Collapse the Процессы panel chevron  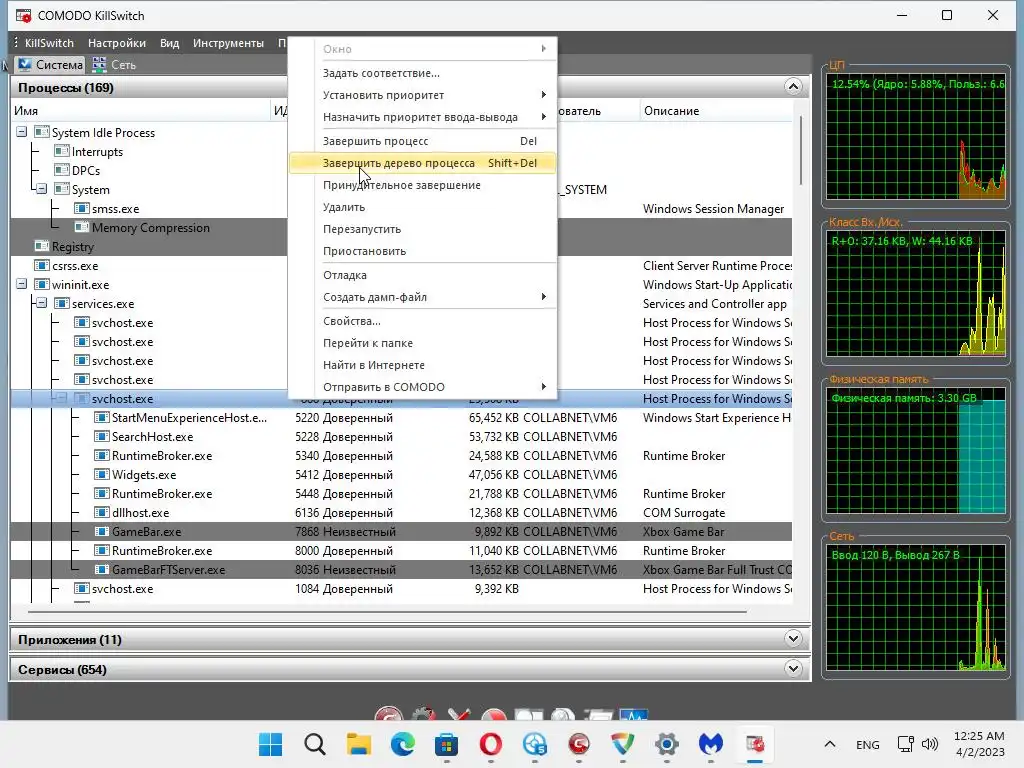(x=793, y=87)
